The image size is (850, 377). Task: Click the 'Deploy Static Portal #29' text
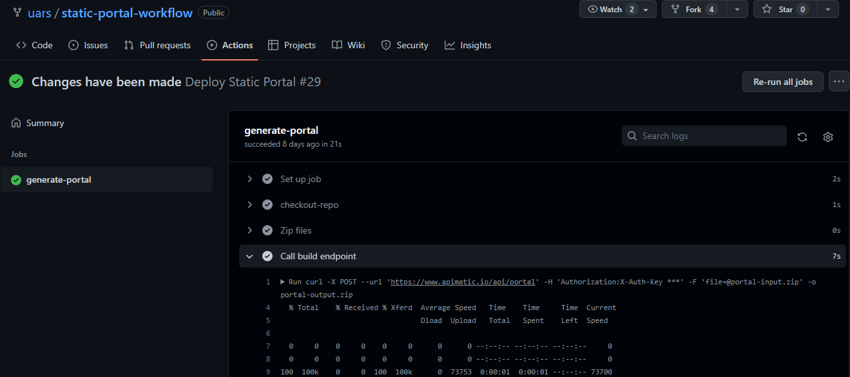pos(253,82)
